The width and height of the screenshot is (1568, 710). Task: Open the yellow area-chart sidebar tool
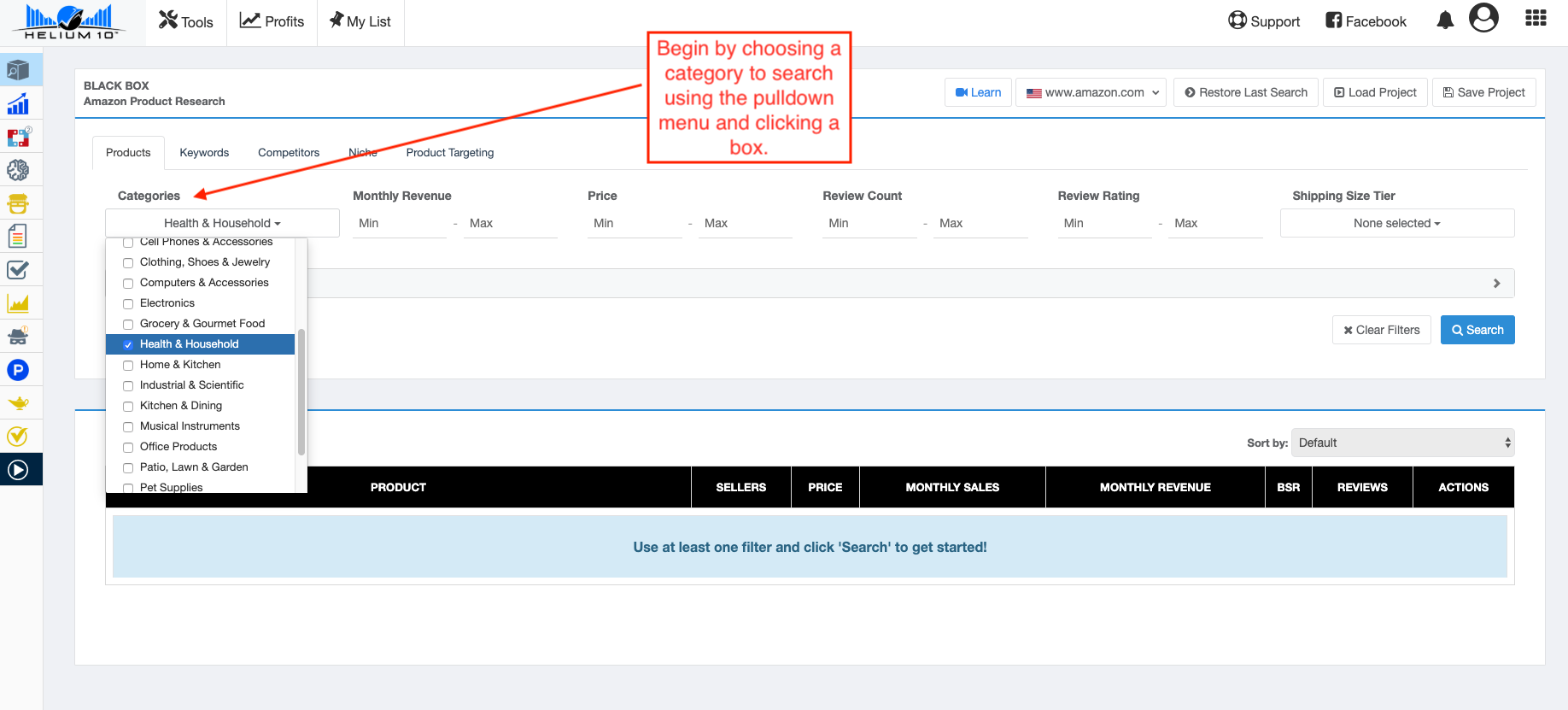tap(18, 303)
